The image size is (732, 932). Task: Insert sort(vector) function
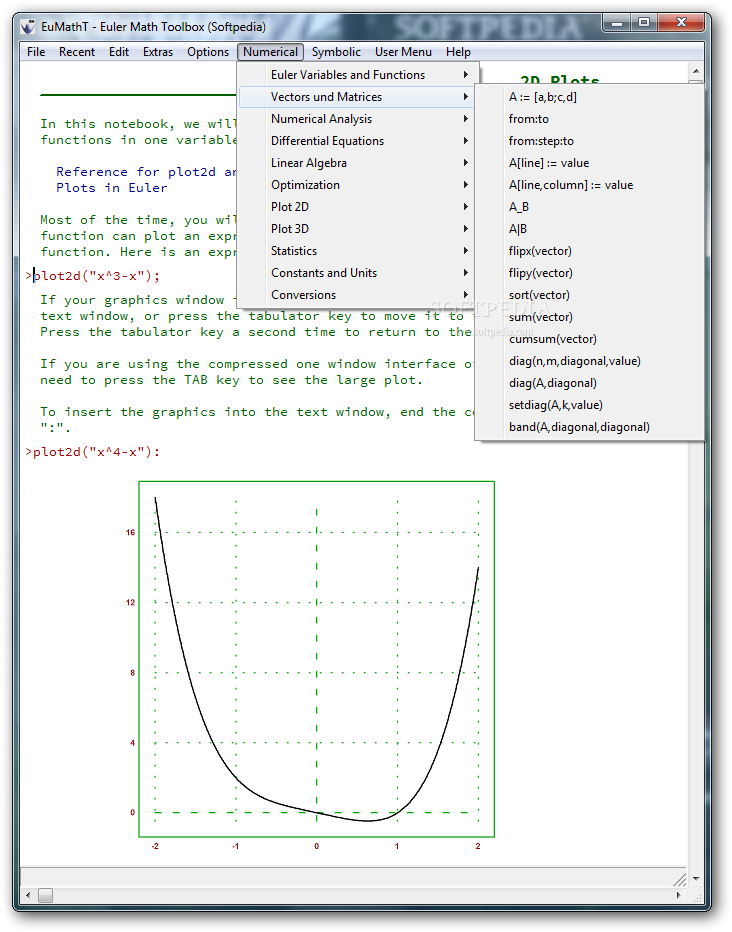tap(589, 295)
